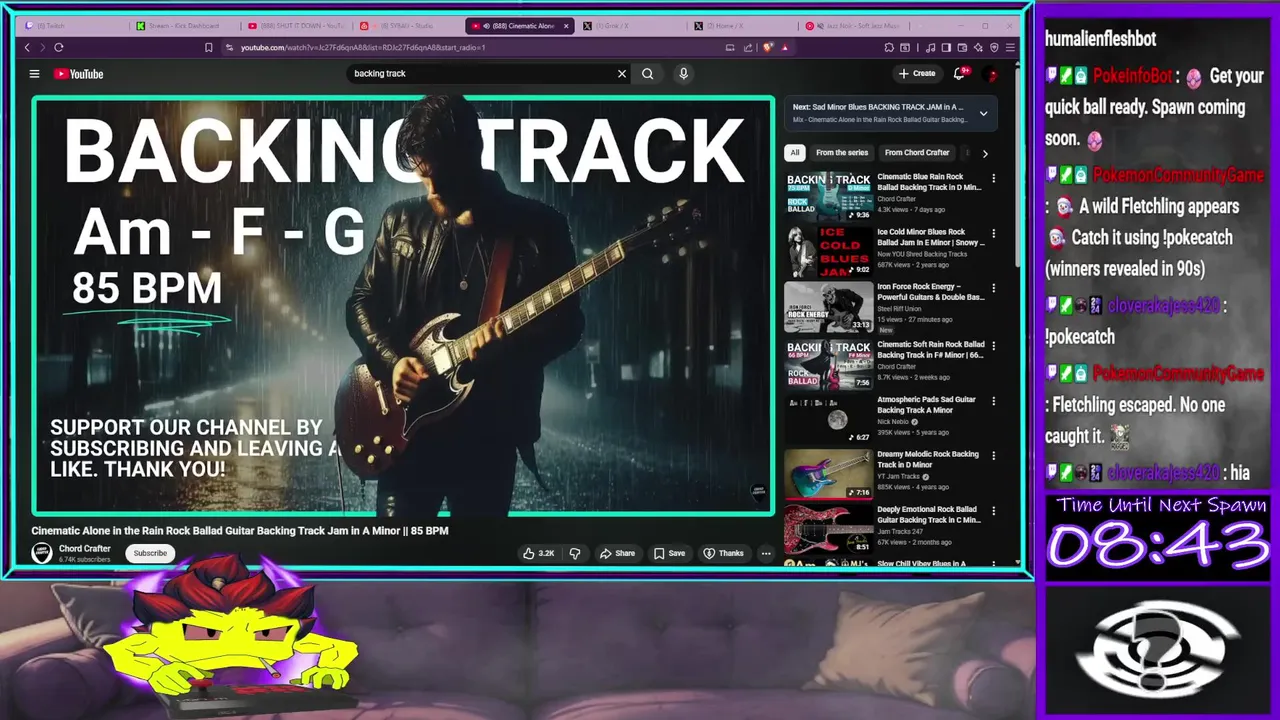Select the All filter chip

[795, 153]
